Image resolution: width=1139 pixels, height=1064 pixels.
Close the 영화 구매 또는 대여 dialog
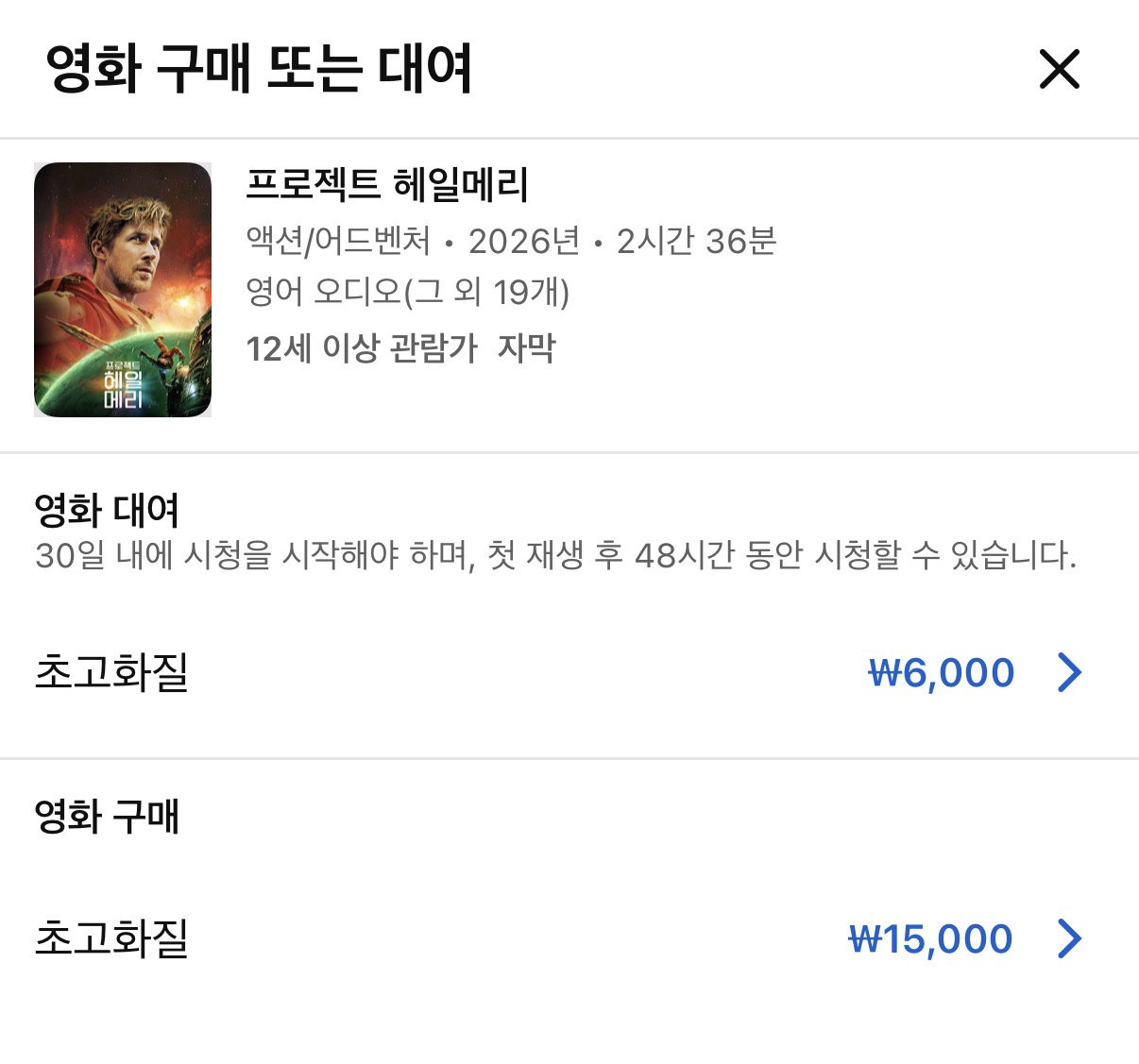click(x=1059, y=69)
